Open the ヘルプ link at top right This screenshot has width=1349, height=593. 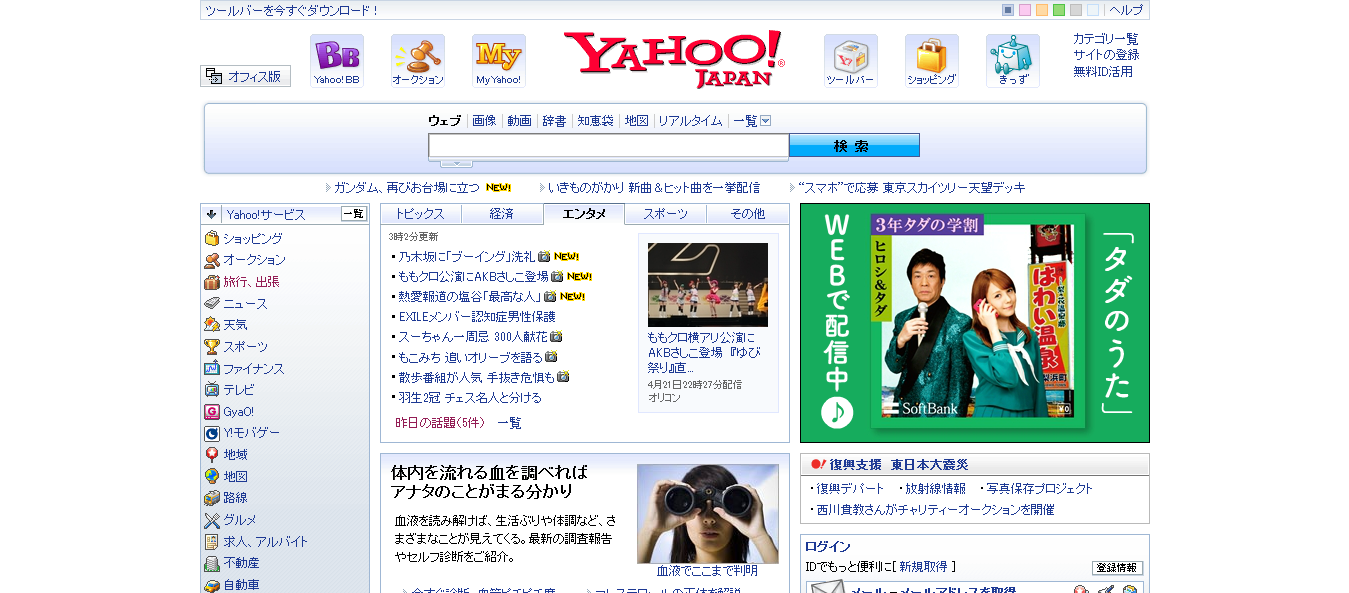[1126, 10]
